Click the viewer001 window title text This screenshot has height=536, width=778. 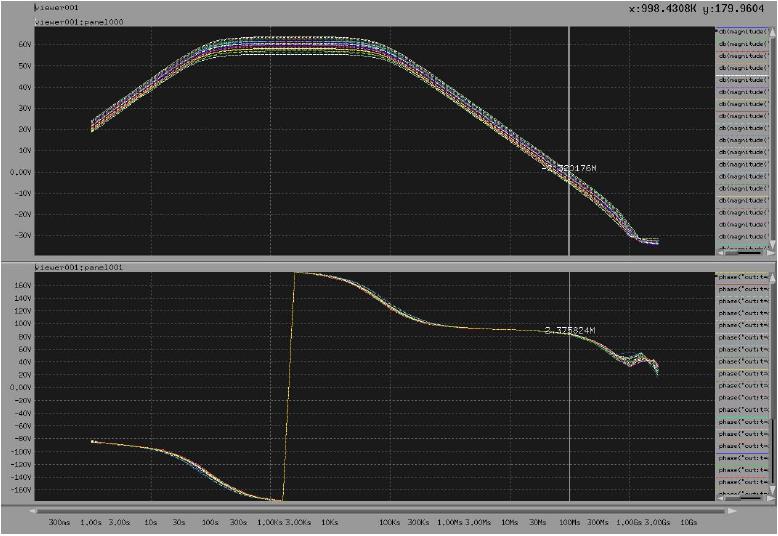pos(56,7)
